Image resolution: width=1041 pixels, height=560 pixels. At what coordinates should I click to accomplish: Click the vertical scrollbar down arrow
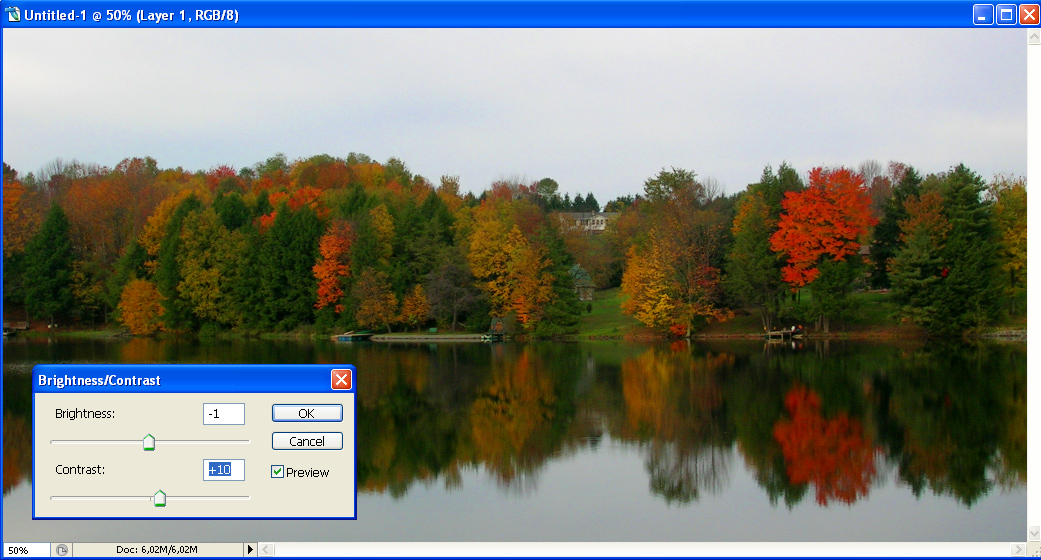(x=1034, y=534)
